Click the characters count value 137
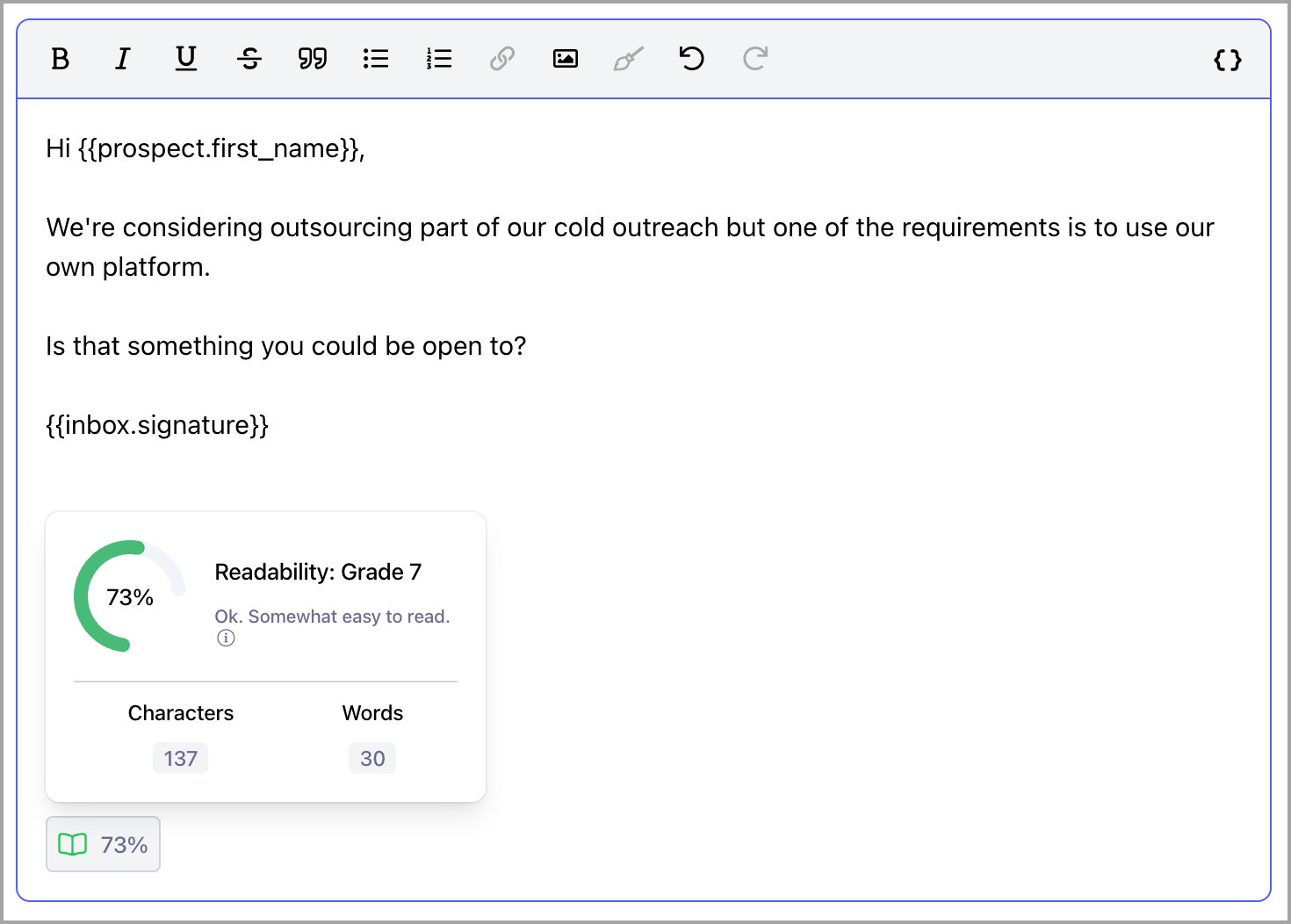1291x924 pixels. (x=180, y=758)
